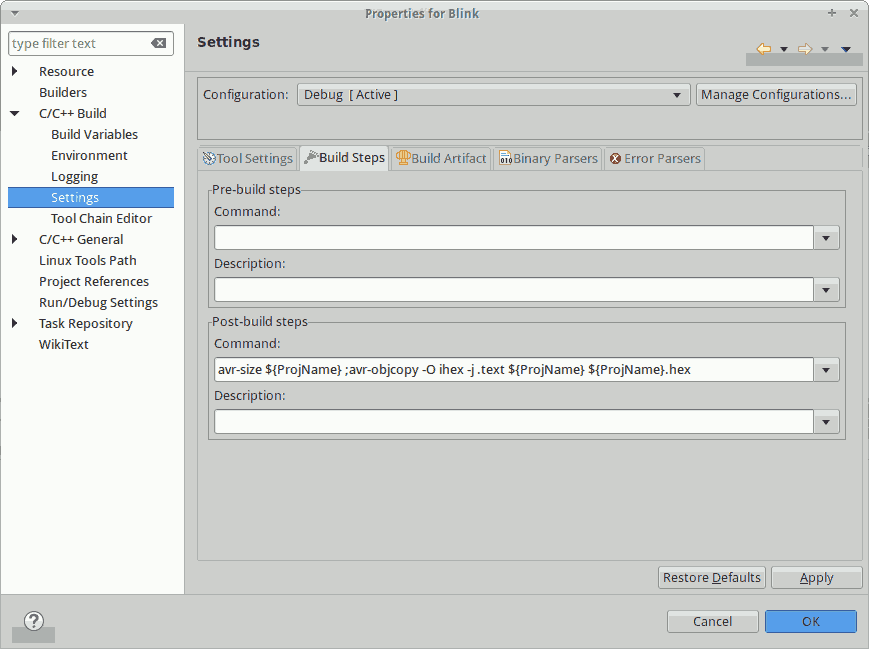Collapse the C/C++ Build tree node
This screenshot has width=869, height=649.
coord(15,114)
